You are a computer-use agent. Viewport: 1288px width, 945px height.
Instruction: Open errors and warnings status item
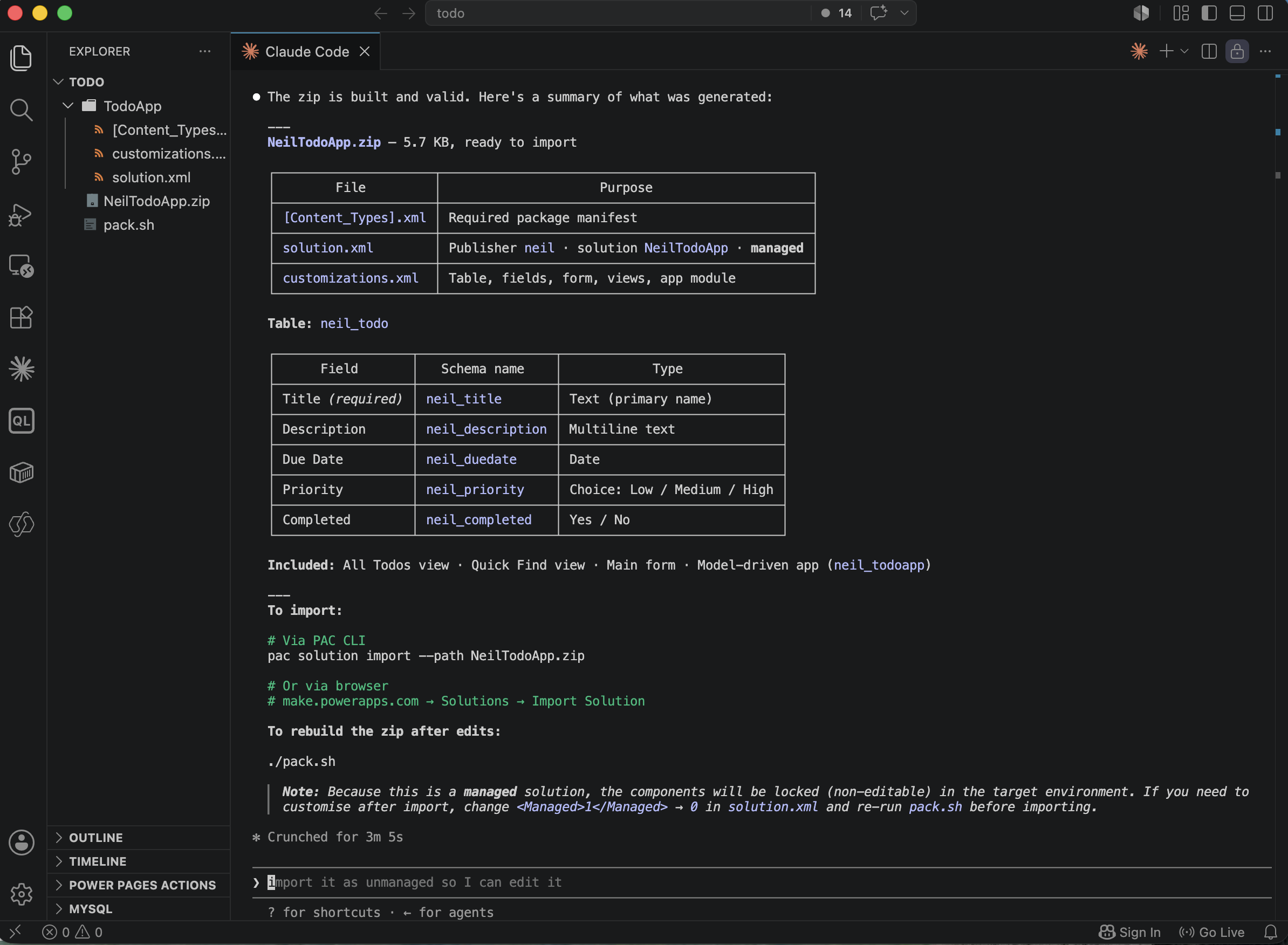(73, 933)
